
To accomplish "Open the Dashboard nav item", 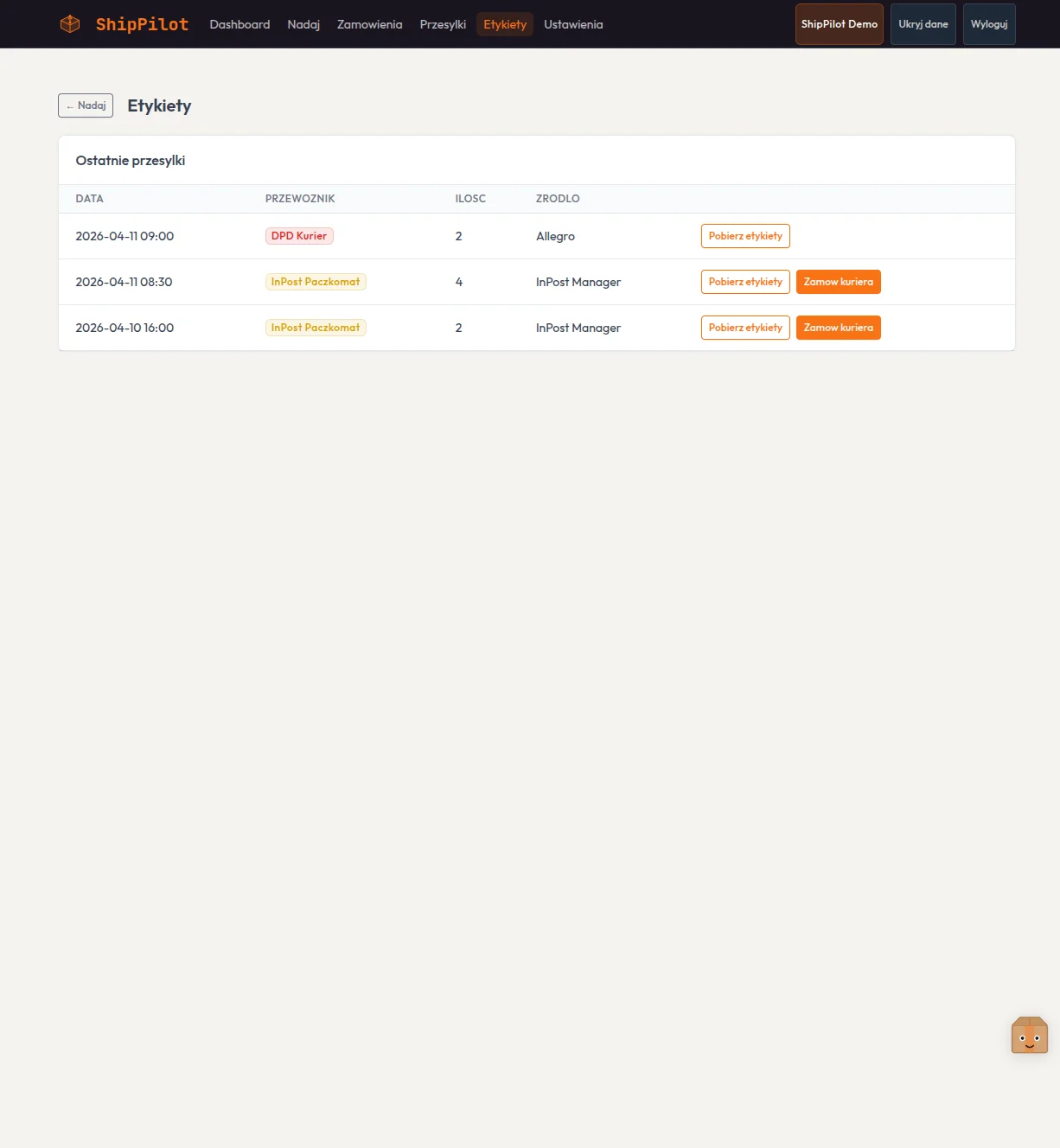I will coord(239,24).
